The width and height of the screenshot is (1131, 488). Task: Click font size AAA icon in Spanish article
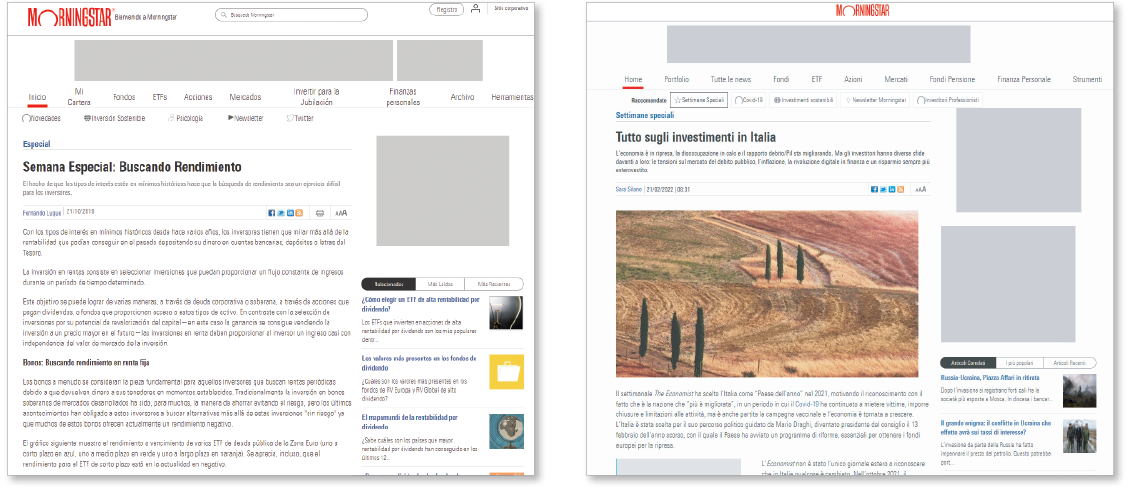[340, 213]
